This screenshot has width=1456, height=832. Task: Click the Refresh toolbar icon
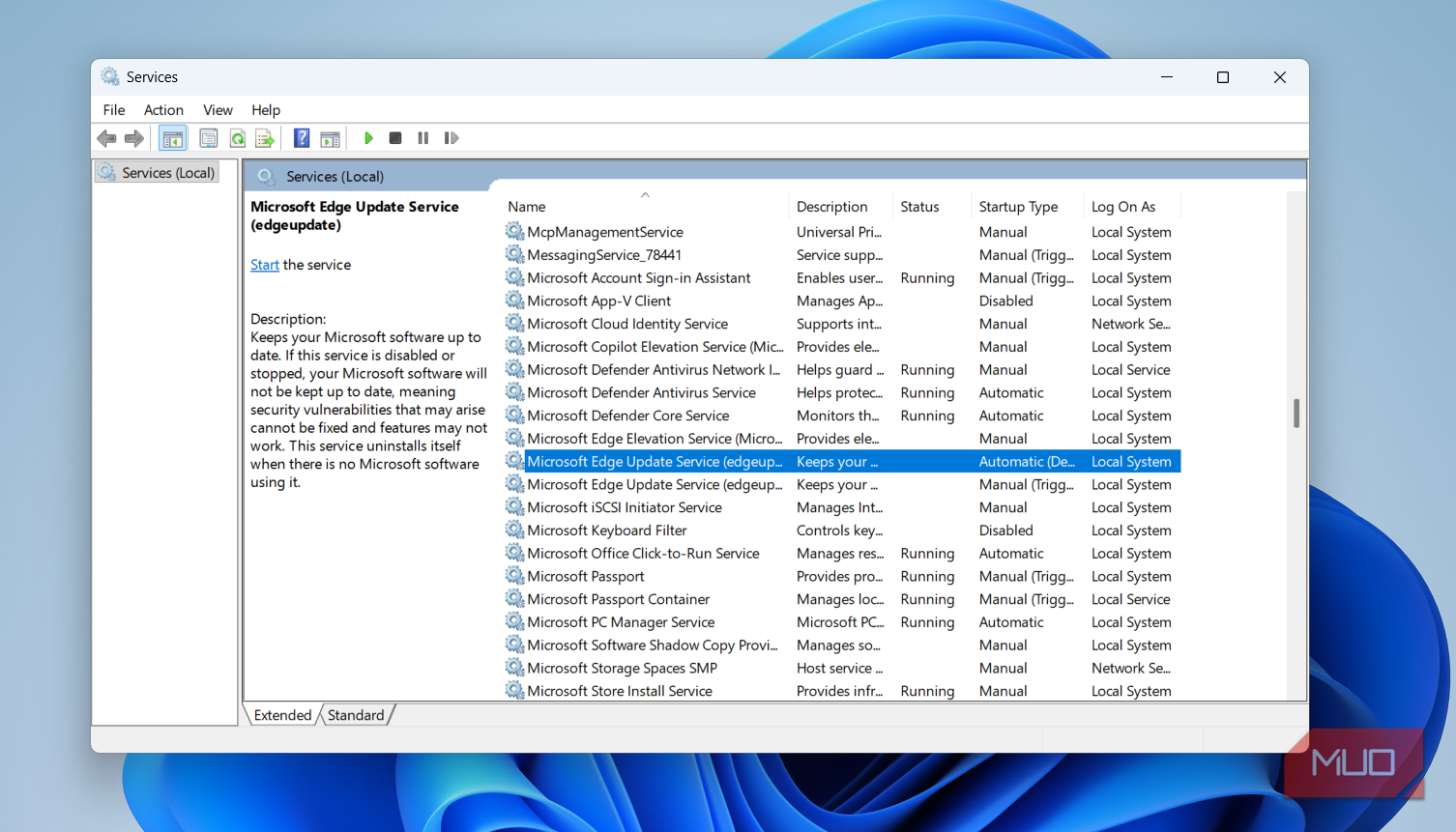click(237, 138)
